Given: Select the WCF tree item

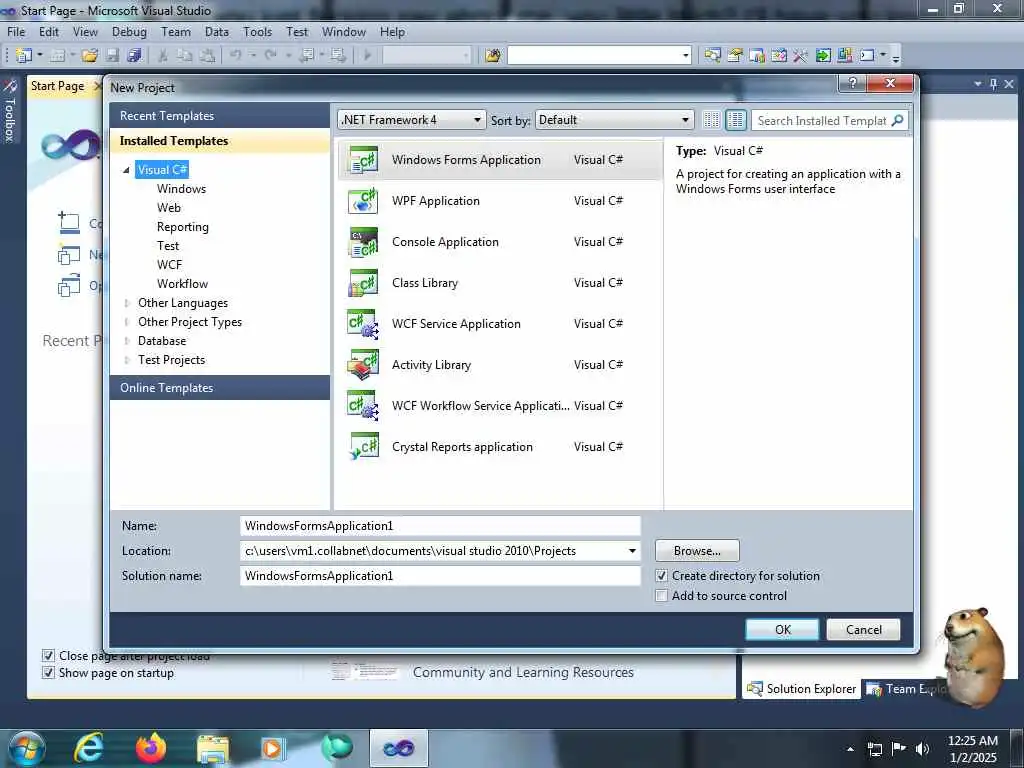Looking at the screenshot, I should [169, 264].
